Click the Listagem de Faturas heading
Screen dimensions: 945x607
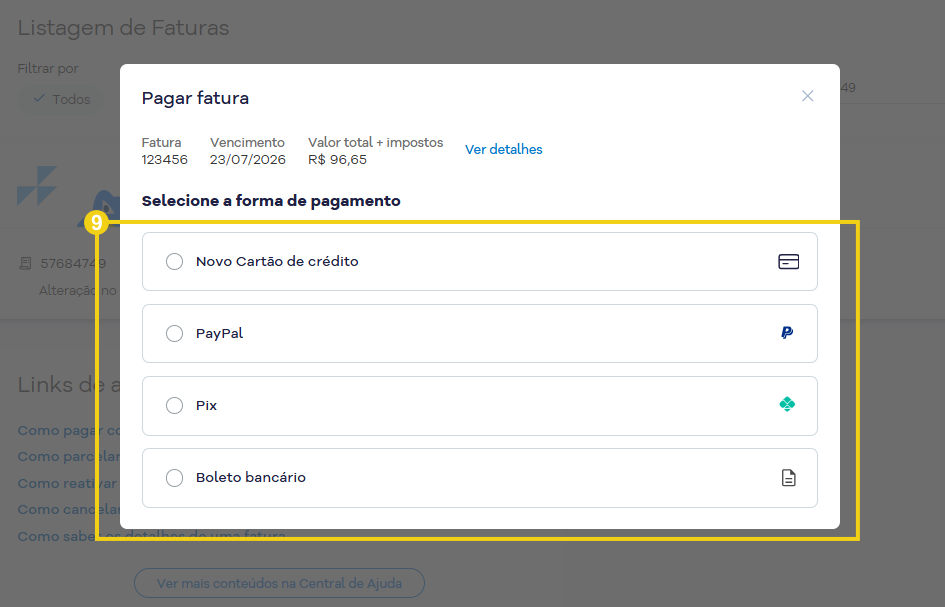point(124,28)
